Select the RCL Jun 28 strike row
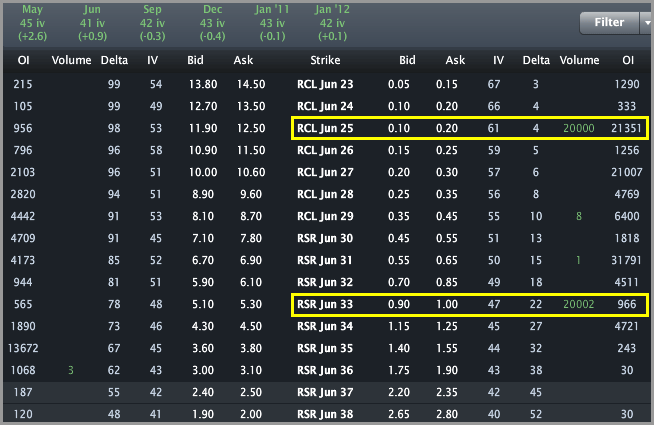Viewport: 654px width, 425px height. click(x=325, y=194)
